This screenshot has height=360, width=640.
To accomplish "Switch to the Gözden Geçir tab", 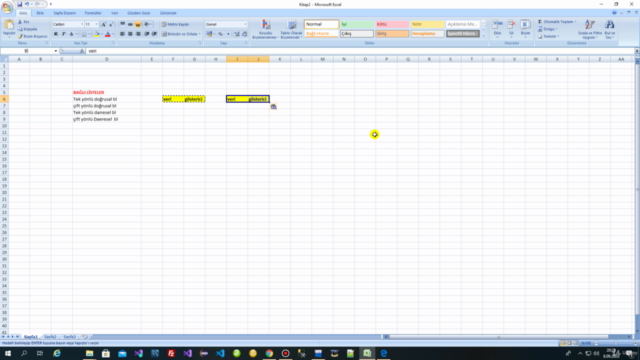I will 139,13.
